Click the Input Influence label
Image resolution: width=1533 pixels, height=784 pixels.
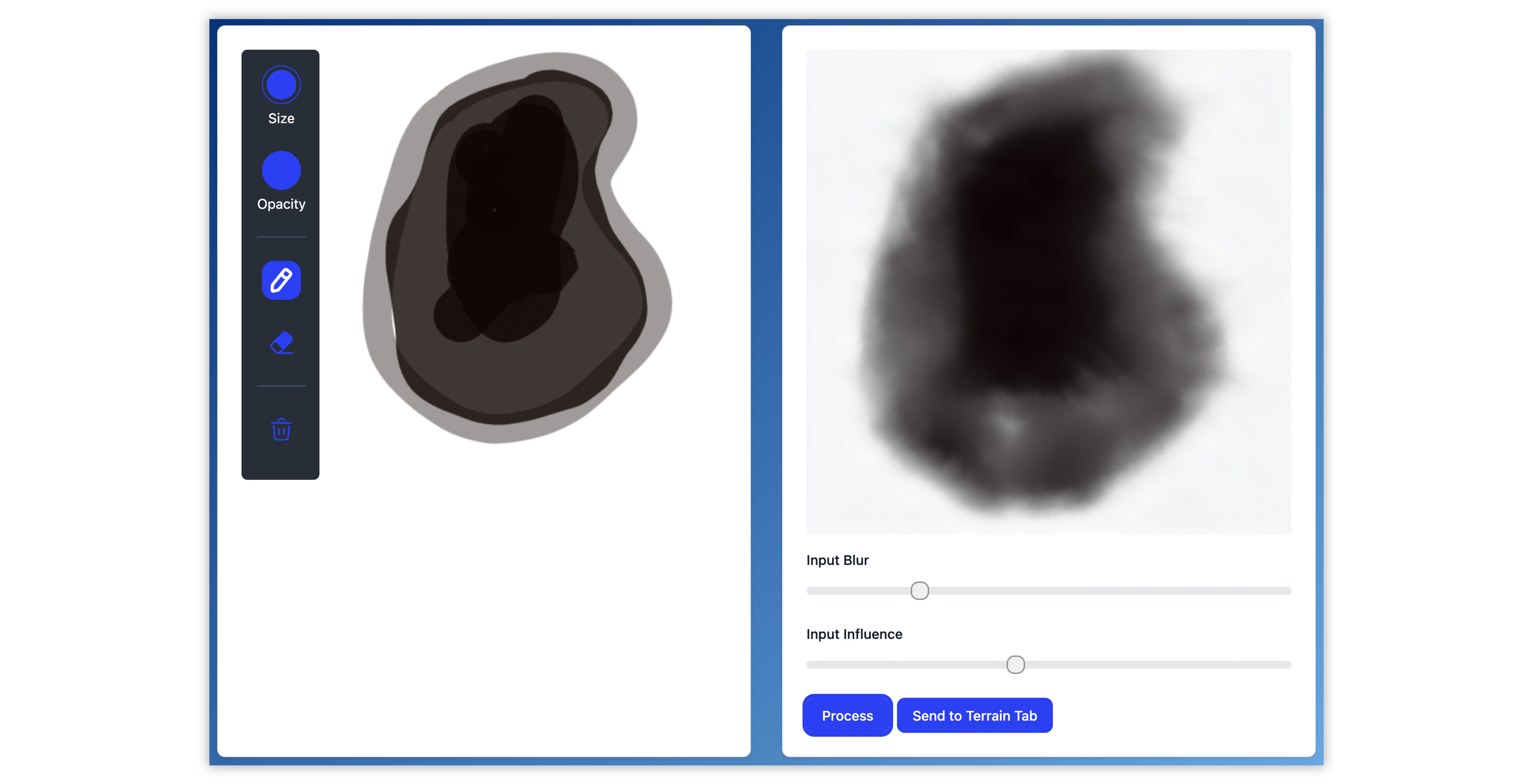coord(854,634)
